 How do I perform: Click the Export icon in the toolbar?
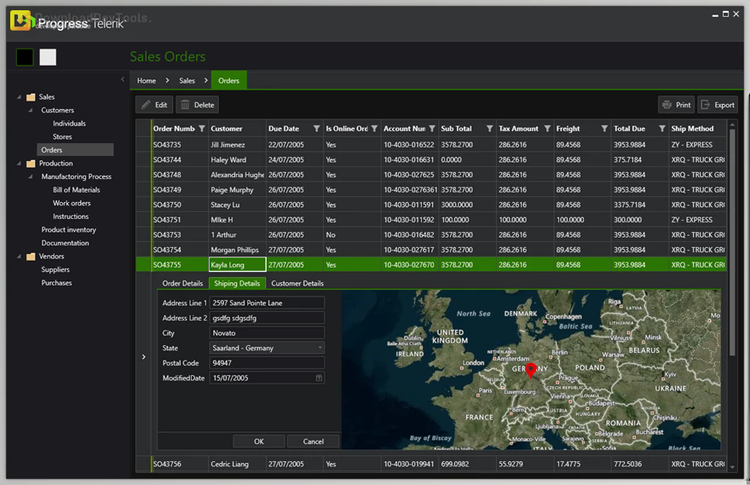(705, 105)
